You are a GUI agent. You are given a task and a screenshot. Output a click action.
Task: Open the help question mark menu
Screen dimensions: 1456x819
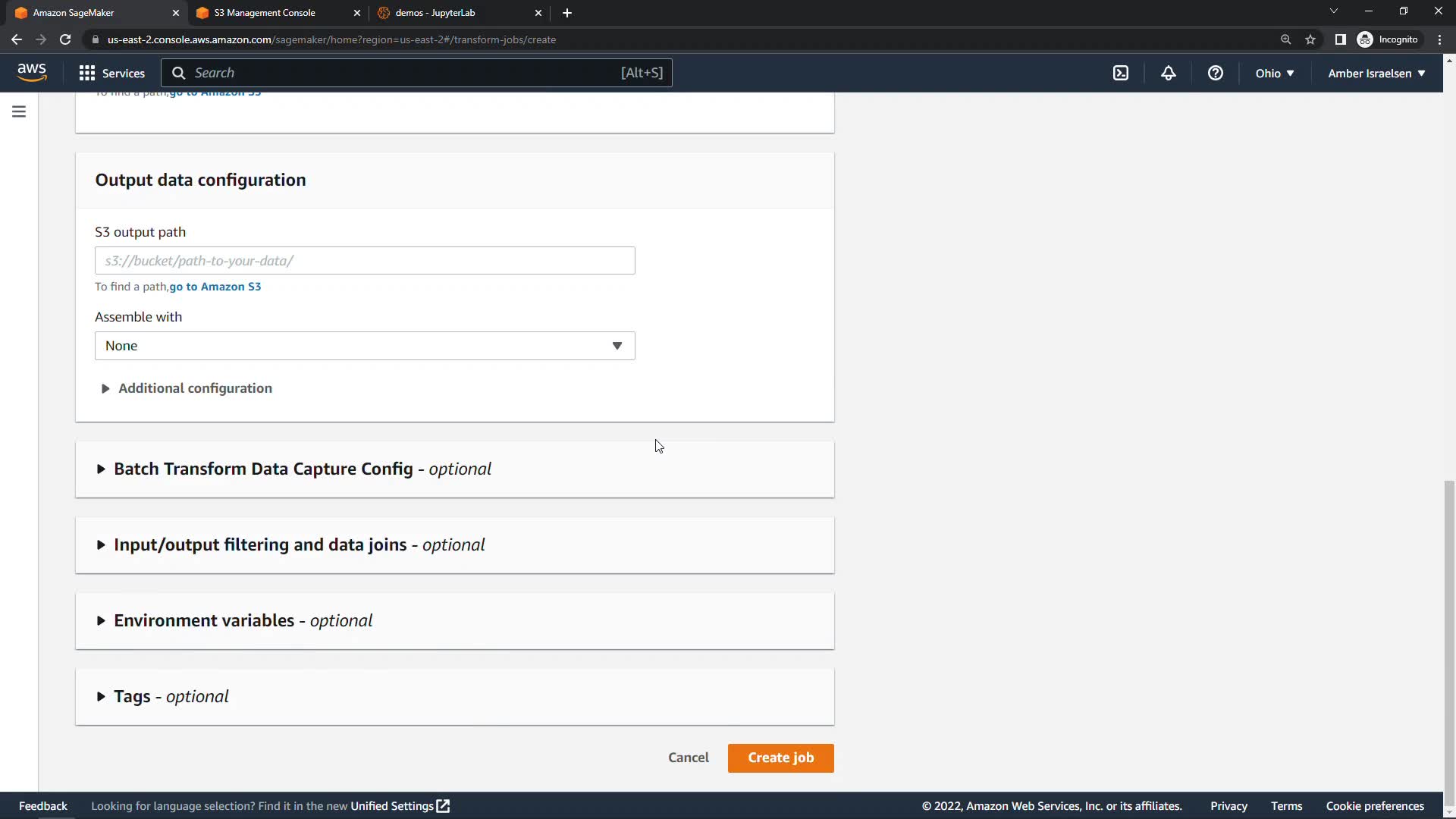click(x=1215, y=73)
